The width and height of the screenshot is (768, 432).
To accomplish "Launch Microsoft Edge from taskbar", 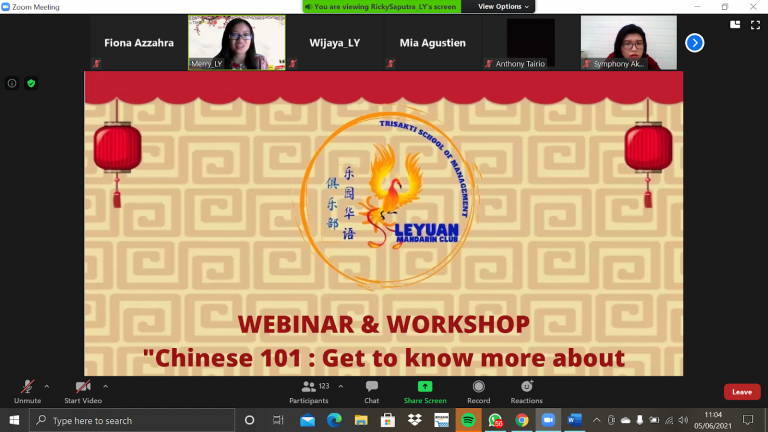I will pyautogui.click(x=334, y=420).
